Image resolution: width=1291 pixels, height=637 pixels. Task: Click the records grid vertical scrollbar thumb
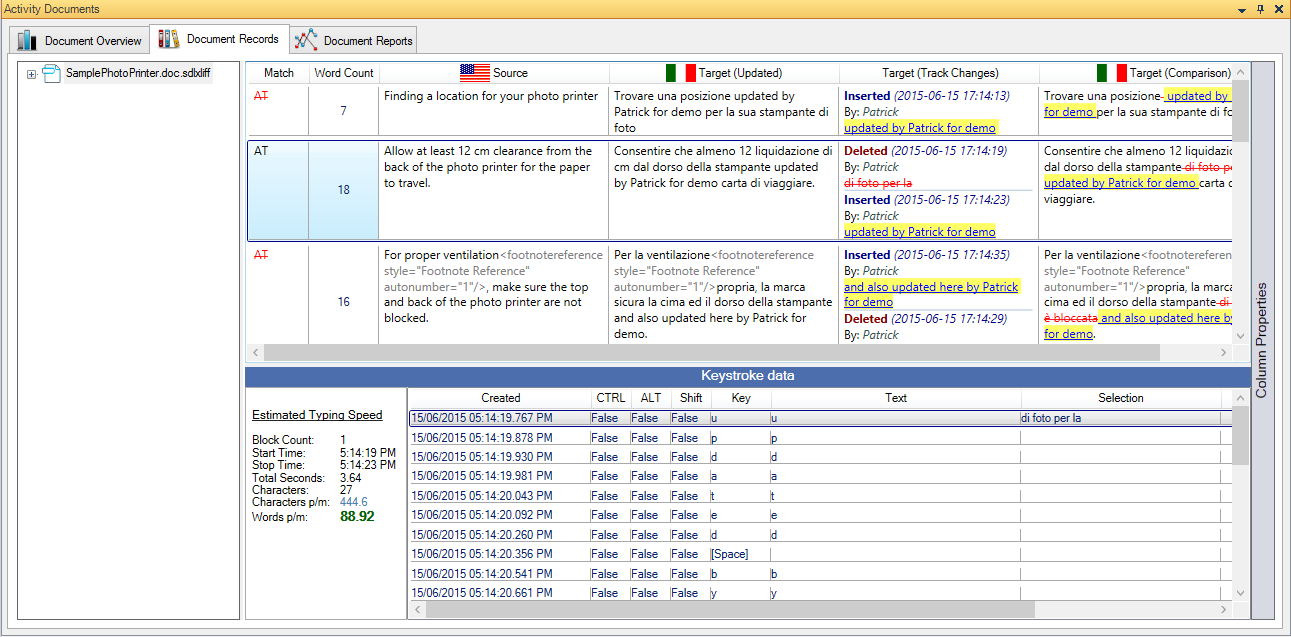(1241, 110)
